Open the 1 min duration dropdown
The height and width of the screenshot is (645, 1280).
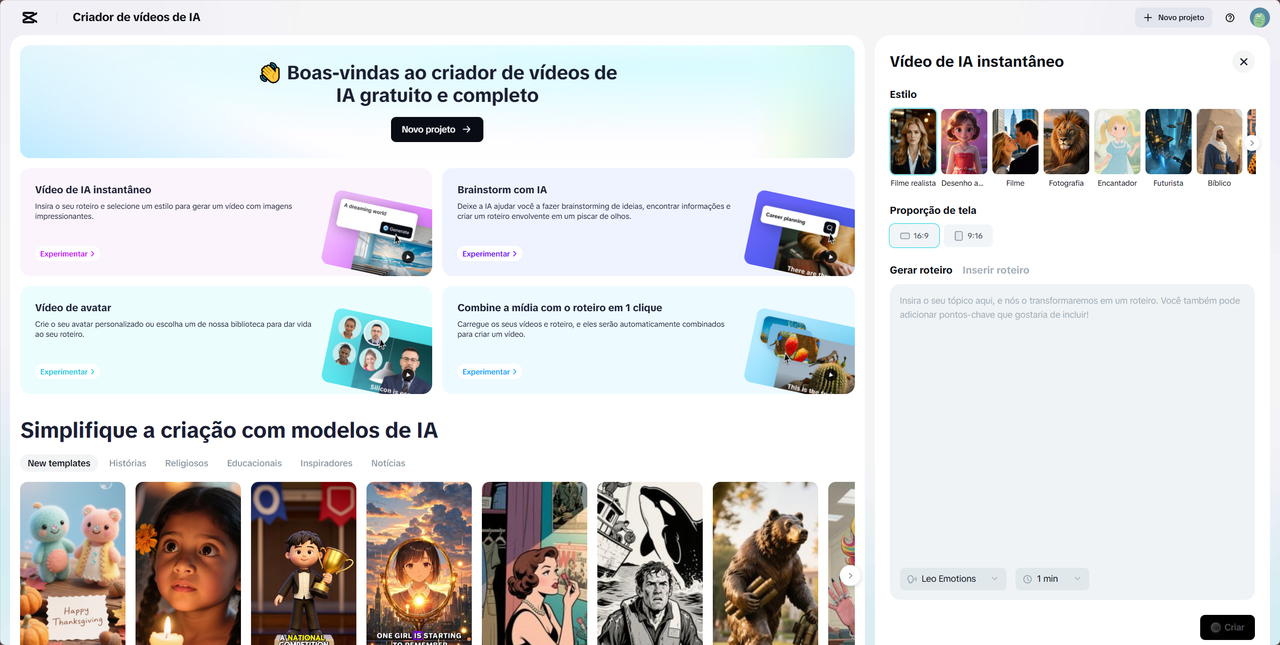coord(1052,579)
